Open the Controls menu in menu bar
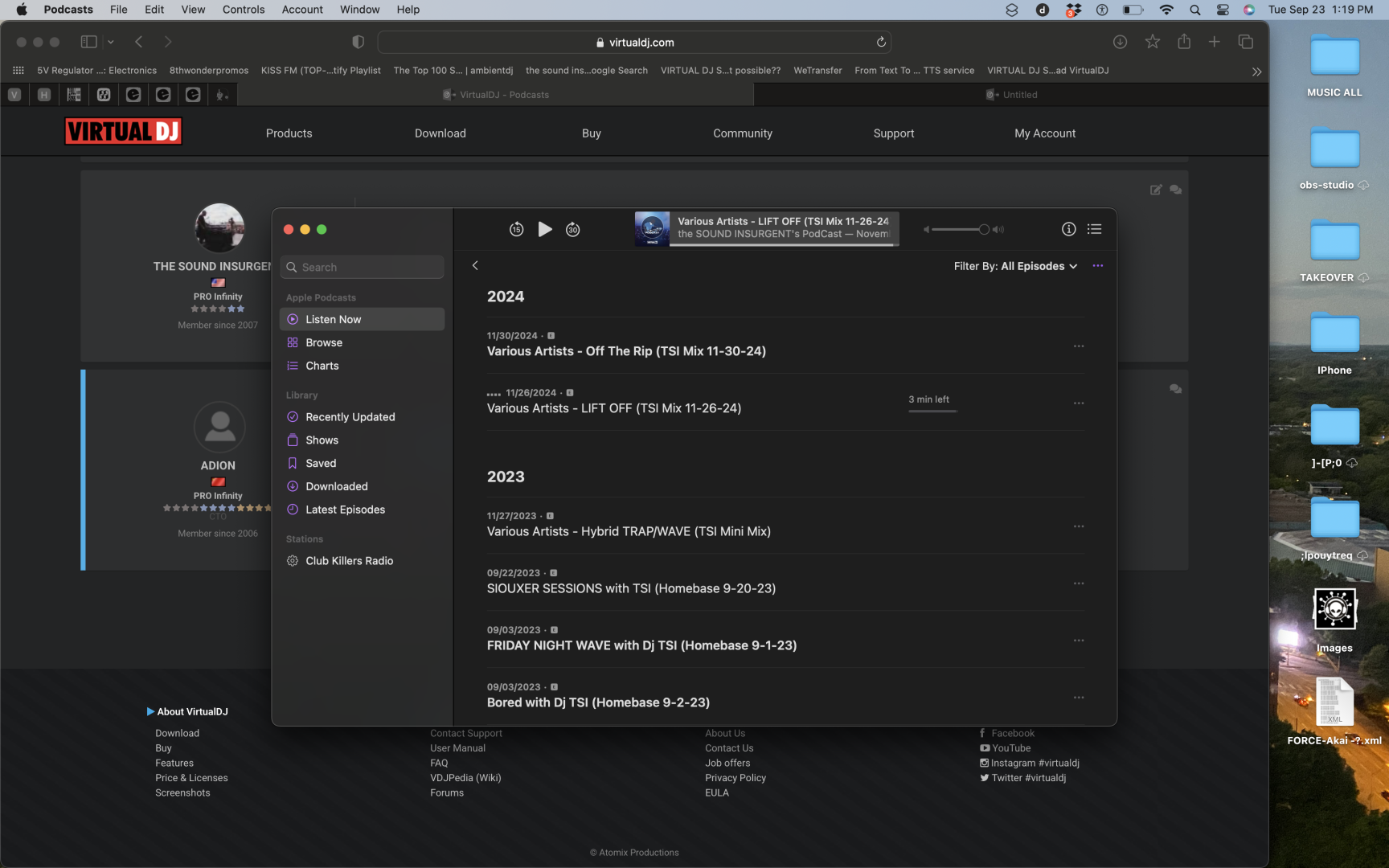Viewport: 1389px width, 868px height. click(x=243, y=10)
